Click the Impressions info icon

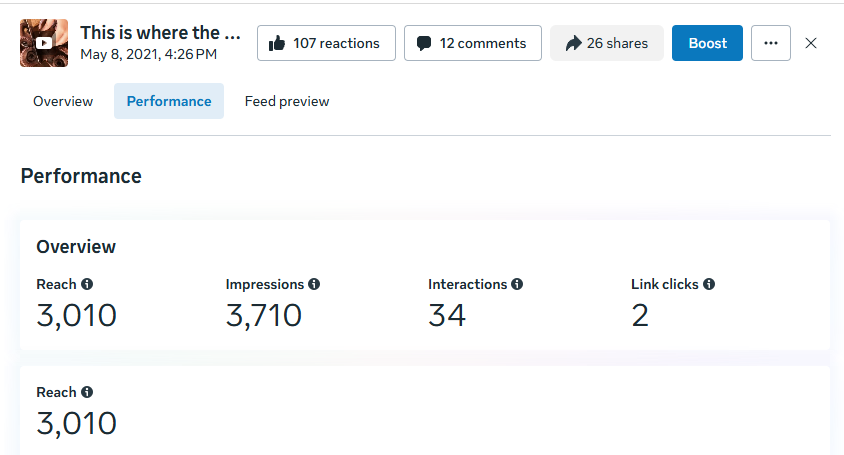(x=314, y=284)
